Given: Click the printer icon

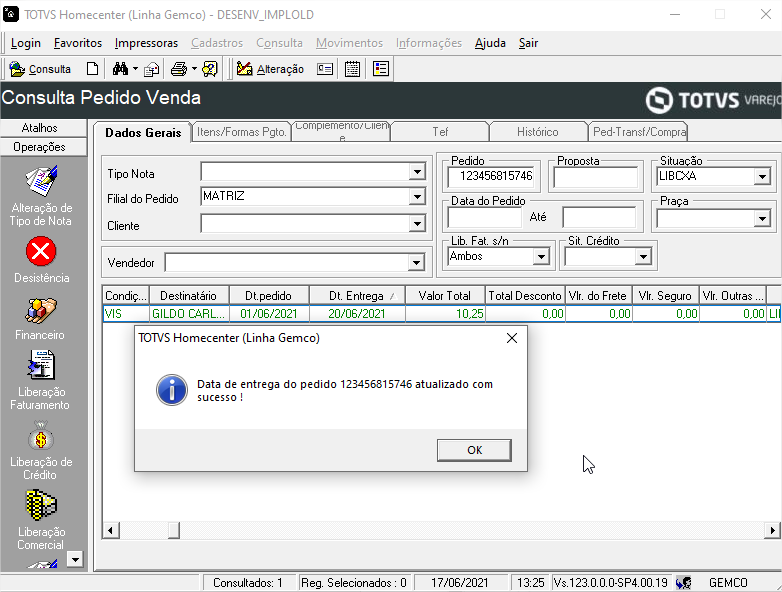Looking at the screenshot, I should pyautogui.click(x=179, y=69).
